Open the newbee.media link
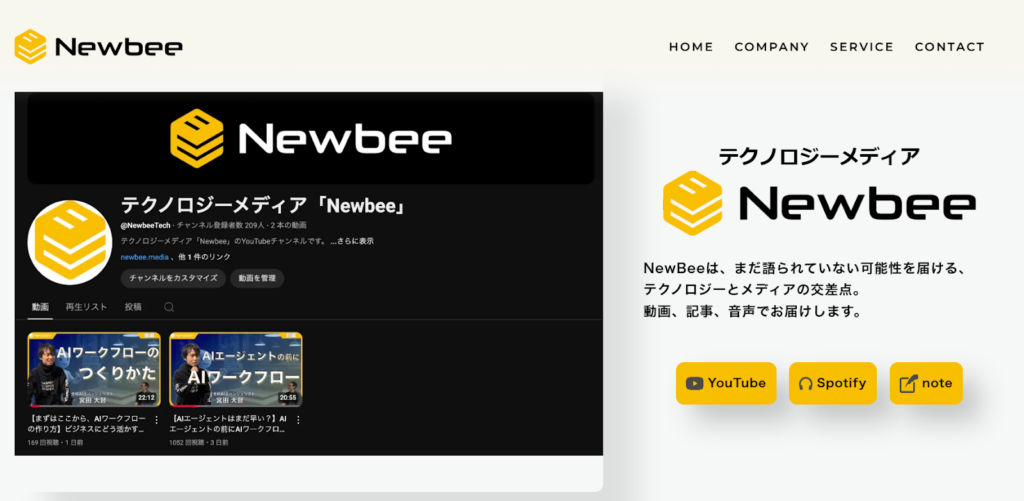 144,257
